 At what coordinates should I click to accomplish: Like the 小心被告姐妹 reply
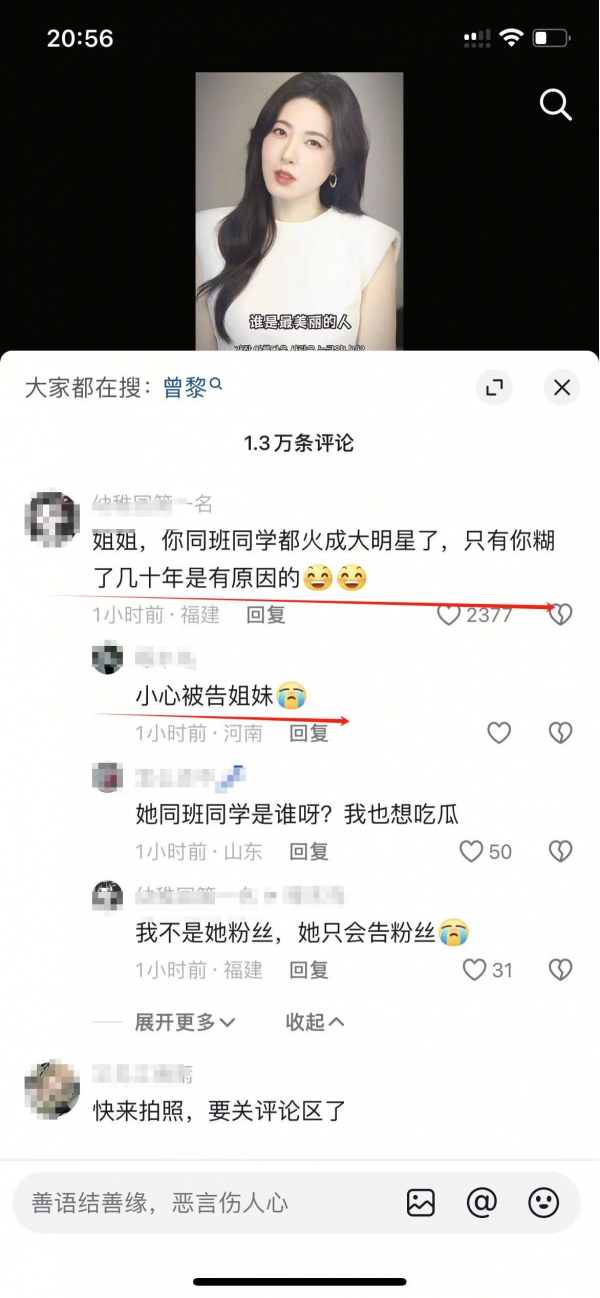pos(499,733)
